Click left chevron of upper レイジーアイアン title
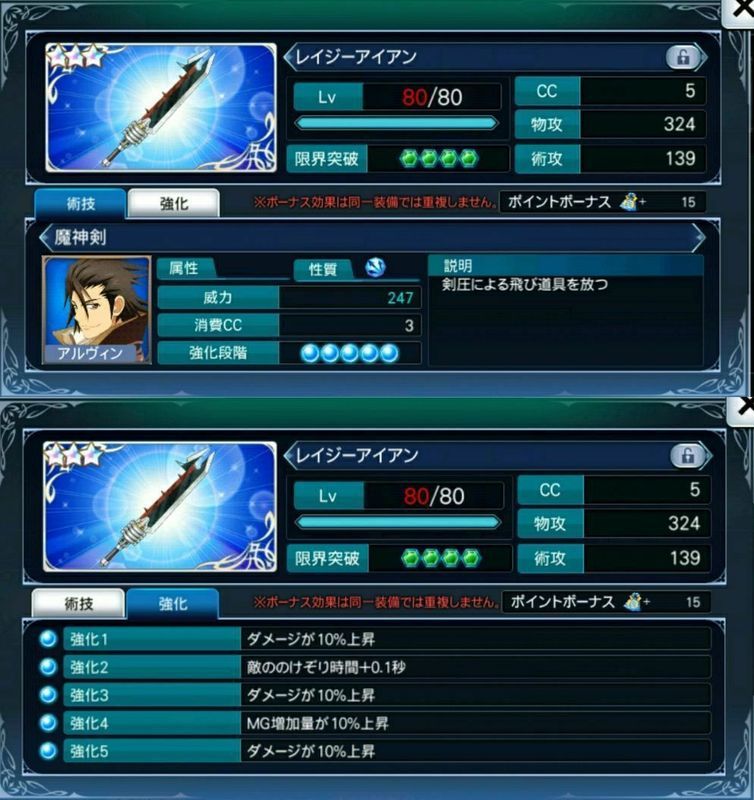Viewport: 754px width, 800px height. click(289, 57)
